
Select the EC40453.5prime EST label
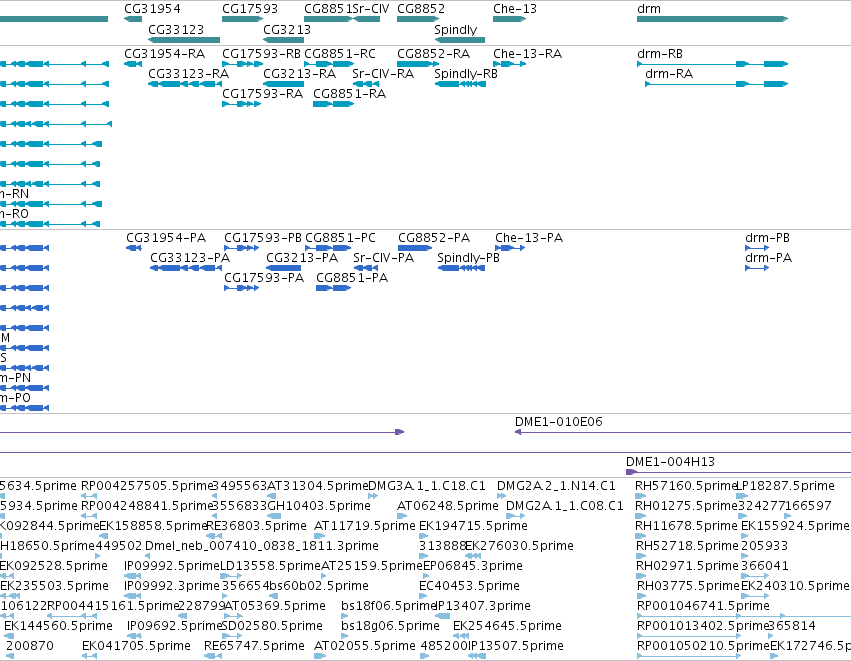[469, 586]
